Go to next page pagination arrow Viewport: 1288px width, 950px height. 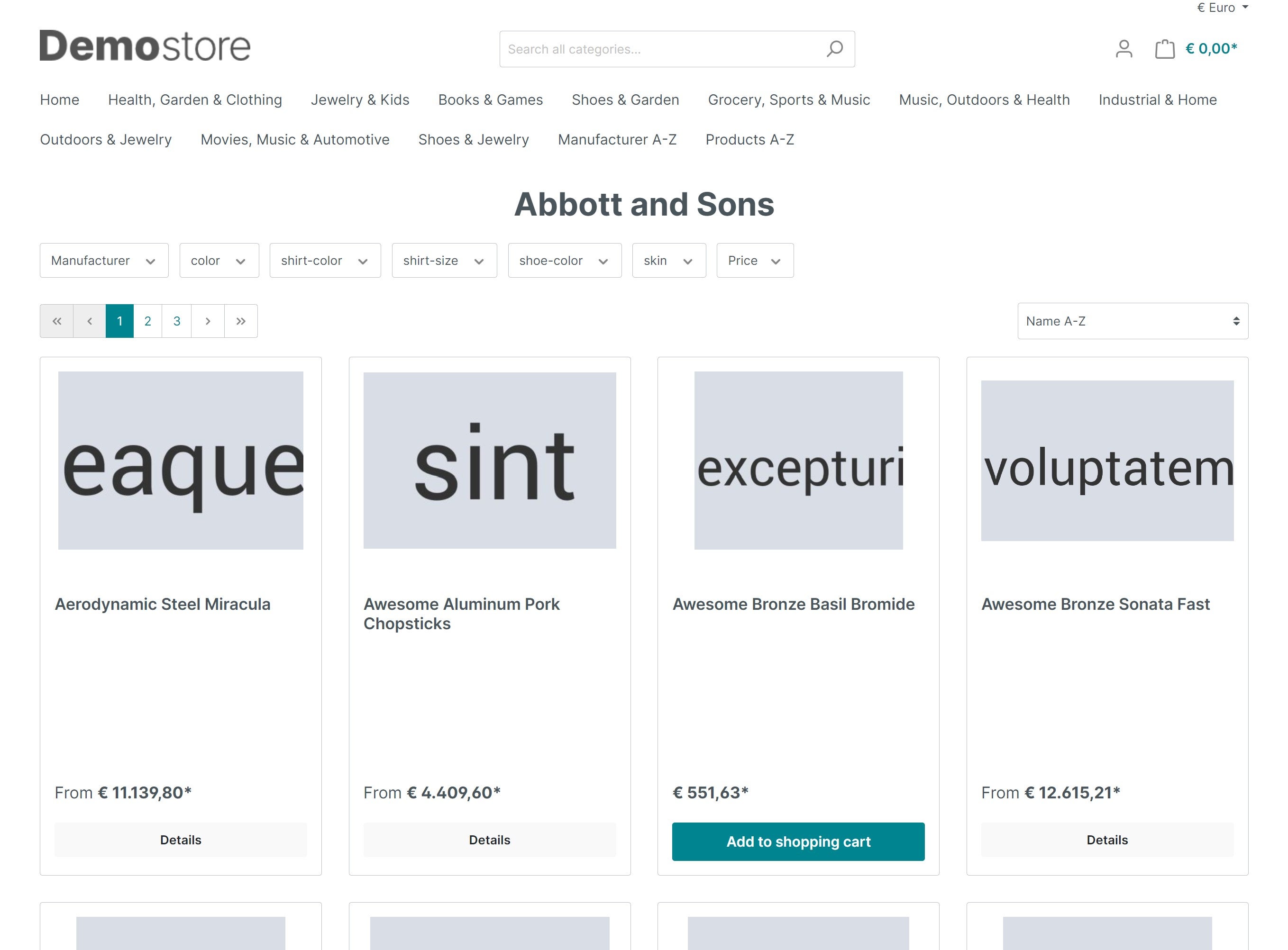pos(208,321)
